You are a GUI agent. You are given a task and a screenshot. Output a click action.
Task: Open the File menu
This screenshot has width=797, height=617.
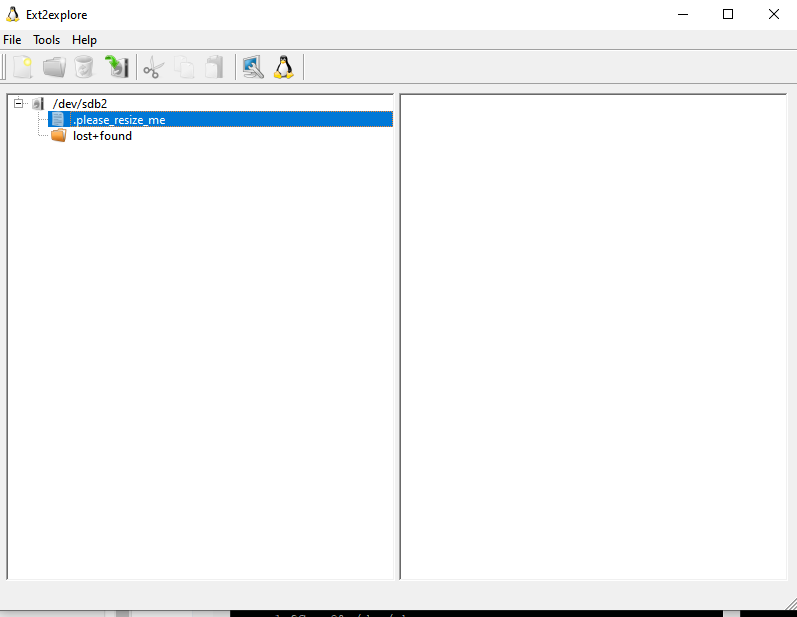point(12,40)
